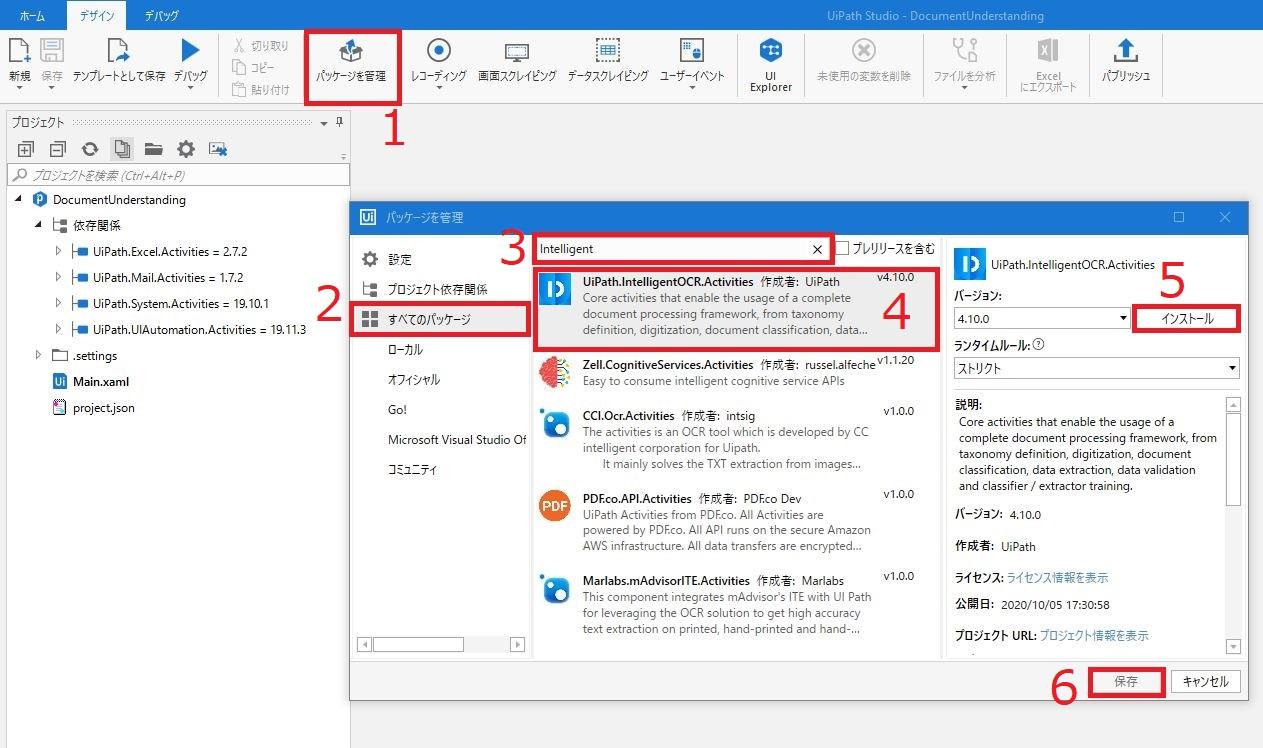Click the project search field
Viewport: 1263px width, 748px height.
[x=178, y=175]
